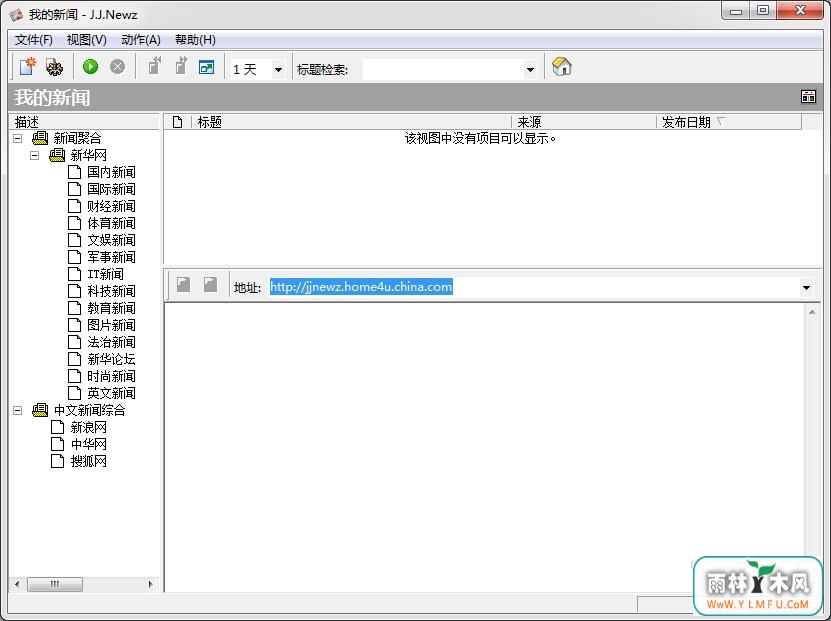
Task: Collapse the 中文新闻综合 tree node
Action: (17, 410)
